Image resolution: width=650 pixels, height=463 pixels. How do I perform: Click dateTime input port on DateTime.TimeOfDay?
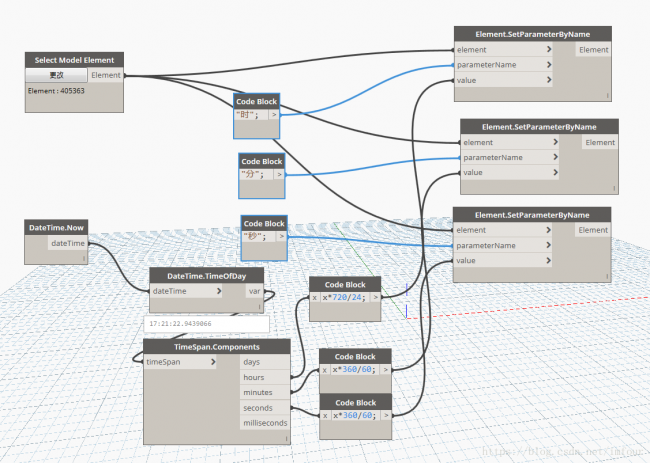click(x=184, y=291)
